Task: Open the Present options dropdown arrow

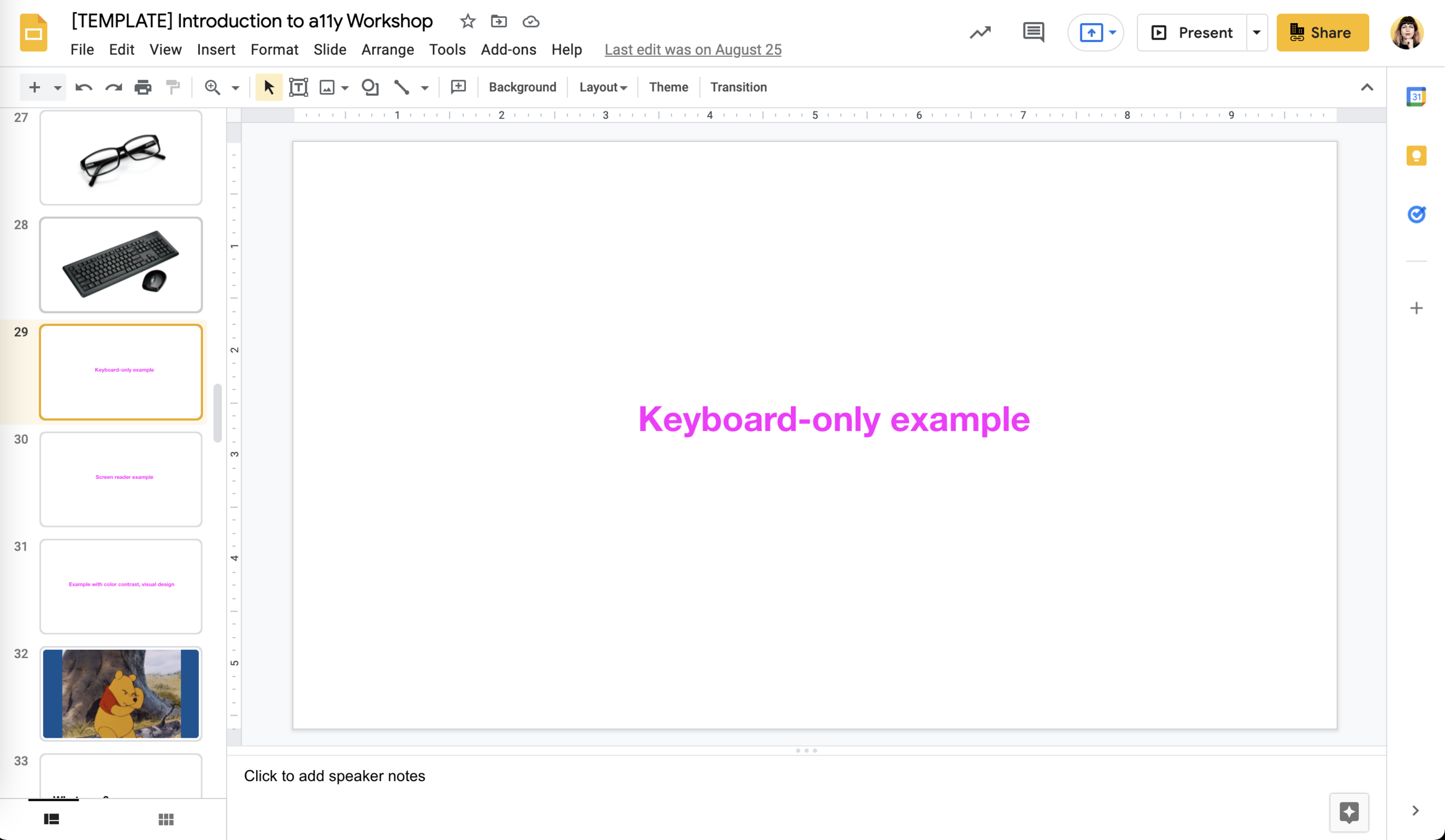Action: coord(1257,32)
